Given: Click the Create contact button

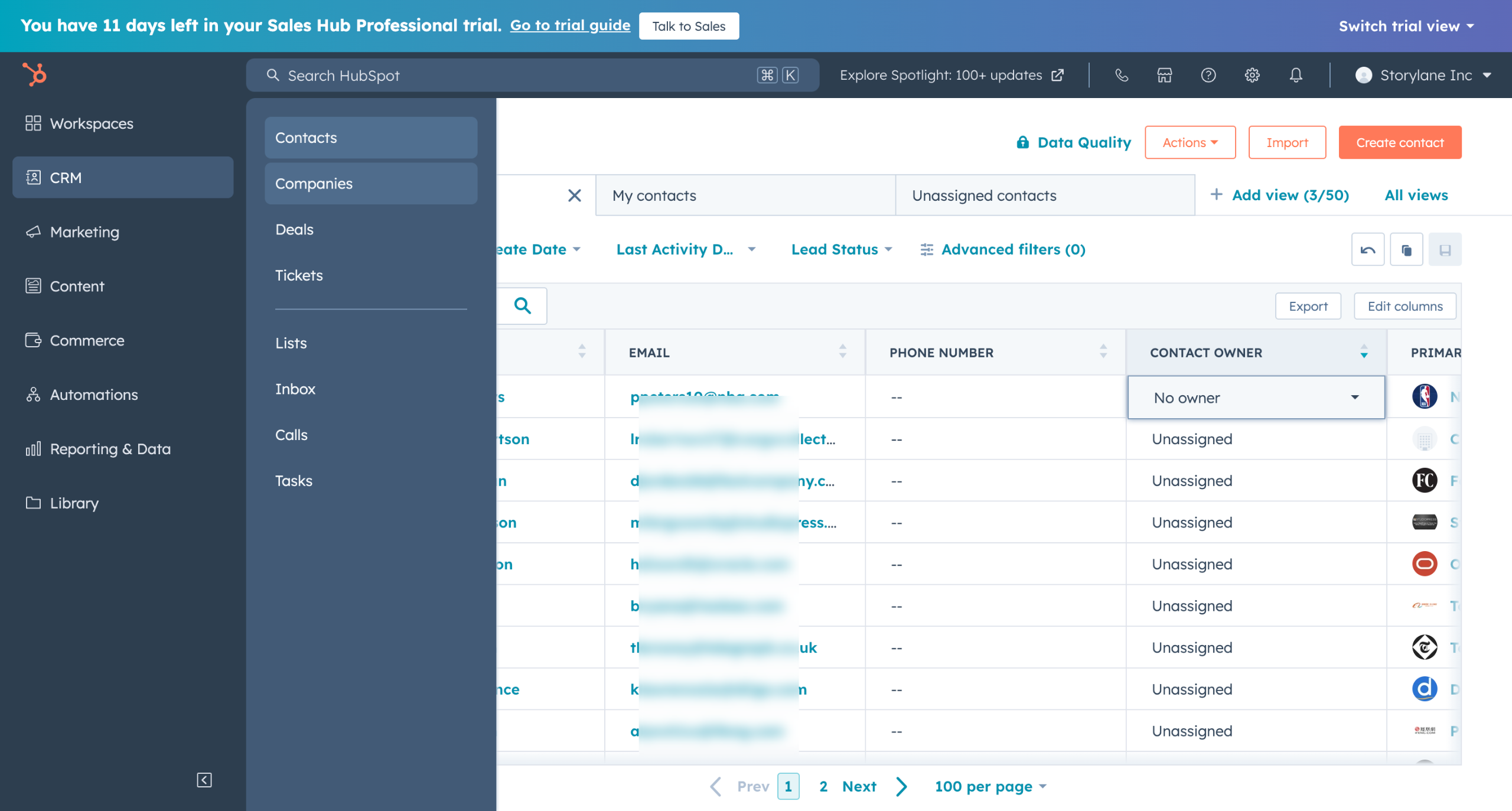Looking at the screenshot, I should coord(1399,142).
